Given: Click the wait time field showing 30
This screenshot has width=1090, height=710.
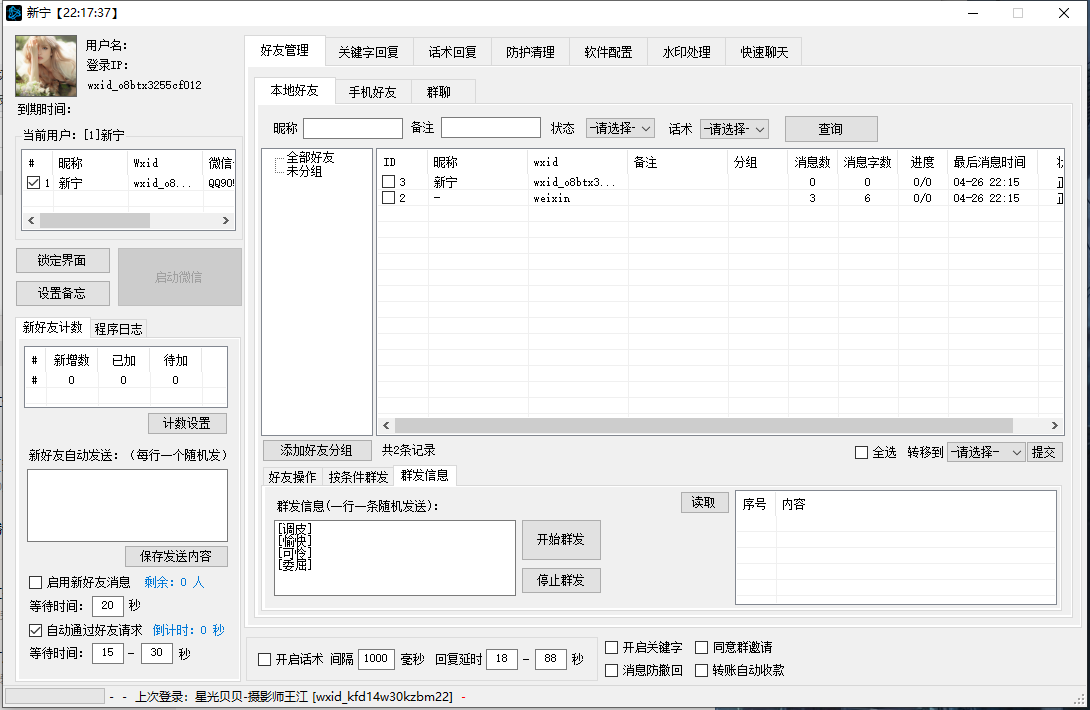Looking at the screenshot, I should point(156,653).
